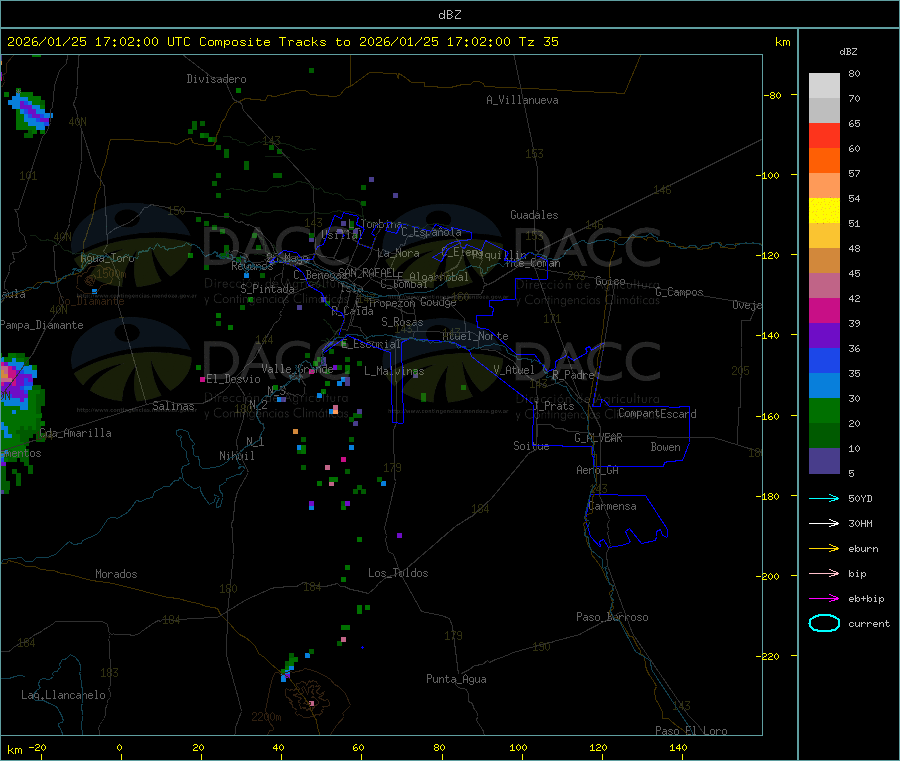Click the S_Pintada map label
900x761 pixels.
point(267,289)
